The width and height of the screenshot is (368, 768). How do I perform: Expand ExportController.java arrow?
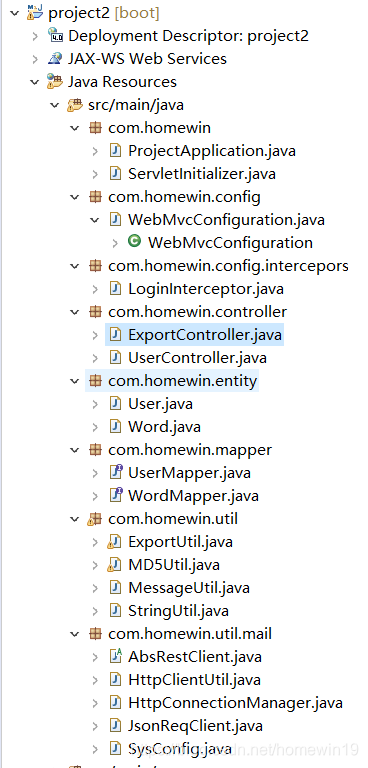click(95, 335)
